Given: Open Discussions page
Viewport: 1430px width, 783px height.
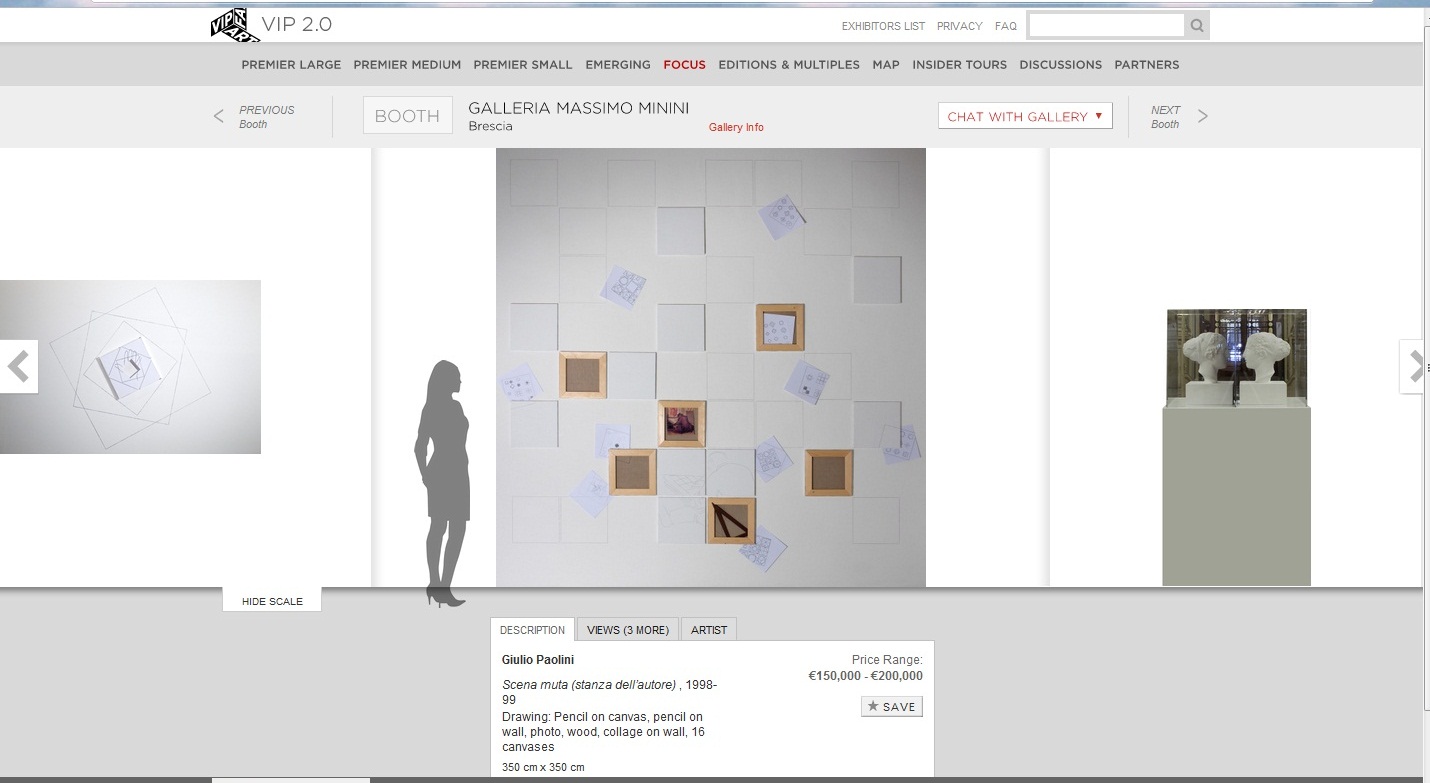Looking at the screenshot, I should [x=1061, y=64].
